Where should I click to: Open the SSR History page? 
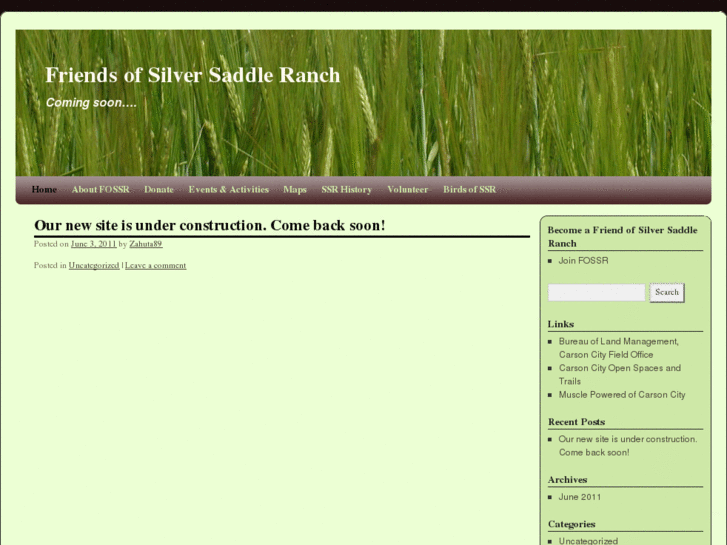point(346,189)
